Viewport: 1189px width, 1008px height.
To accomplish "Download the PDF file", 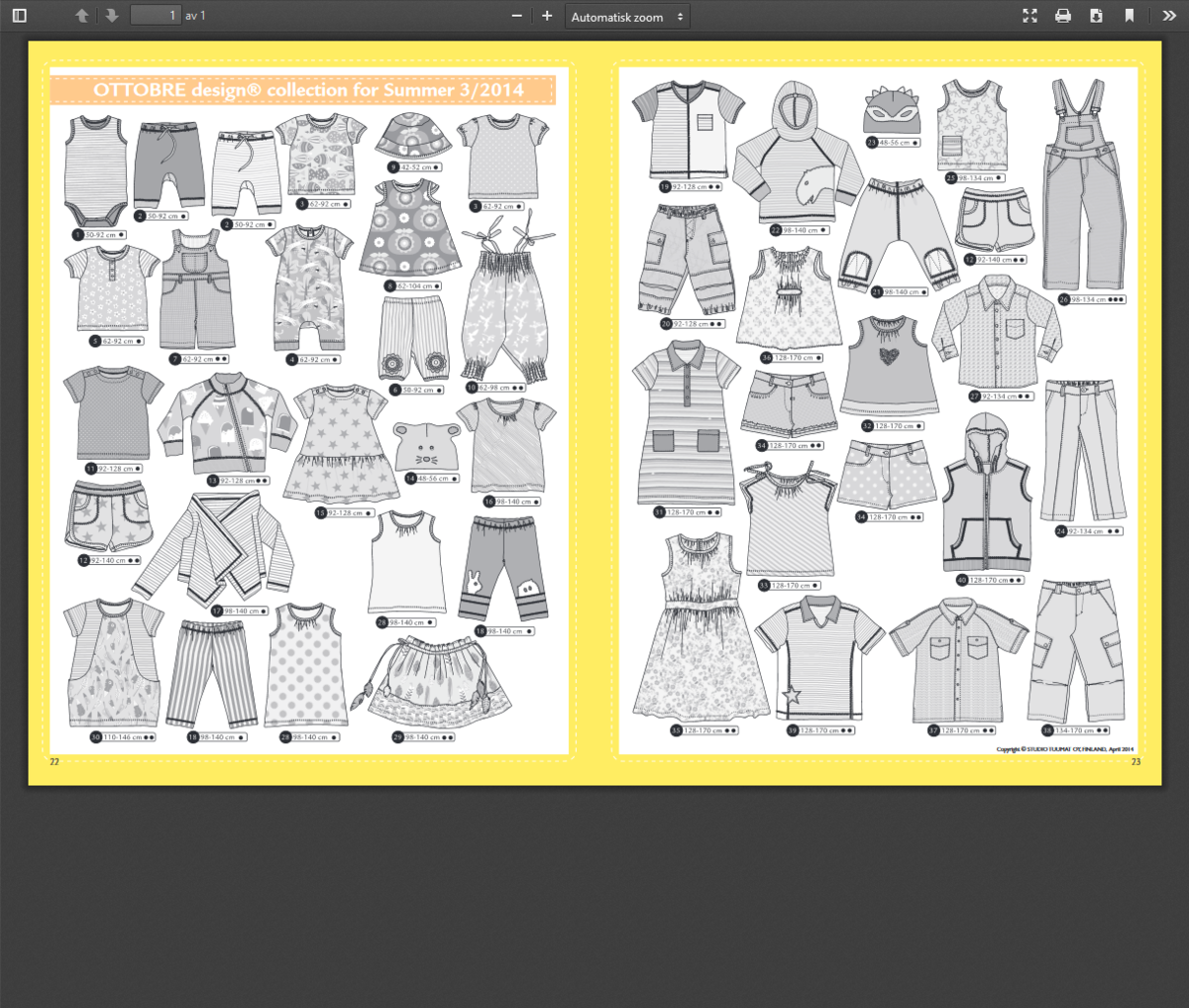I will [x=1096, y=16].
